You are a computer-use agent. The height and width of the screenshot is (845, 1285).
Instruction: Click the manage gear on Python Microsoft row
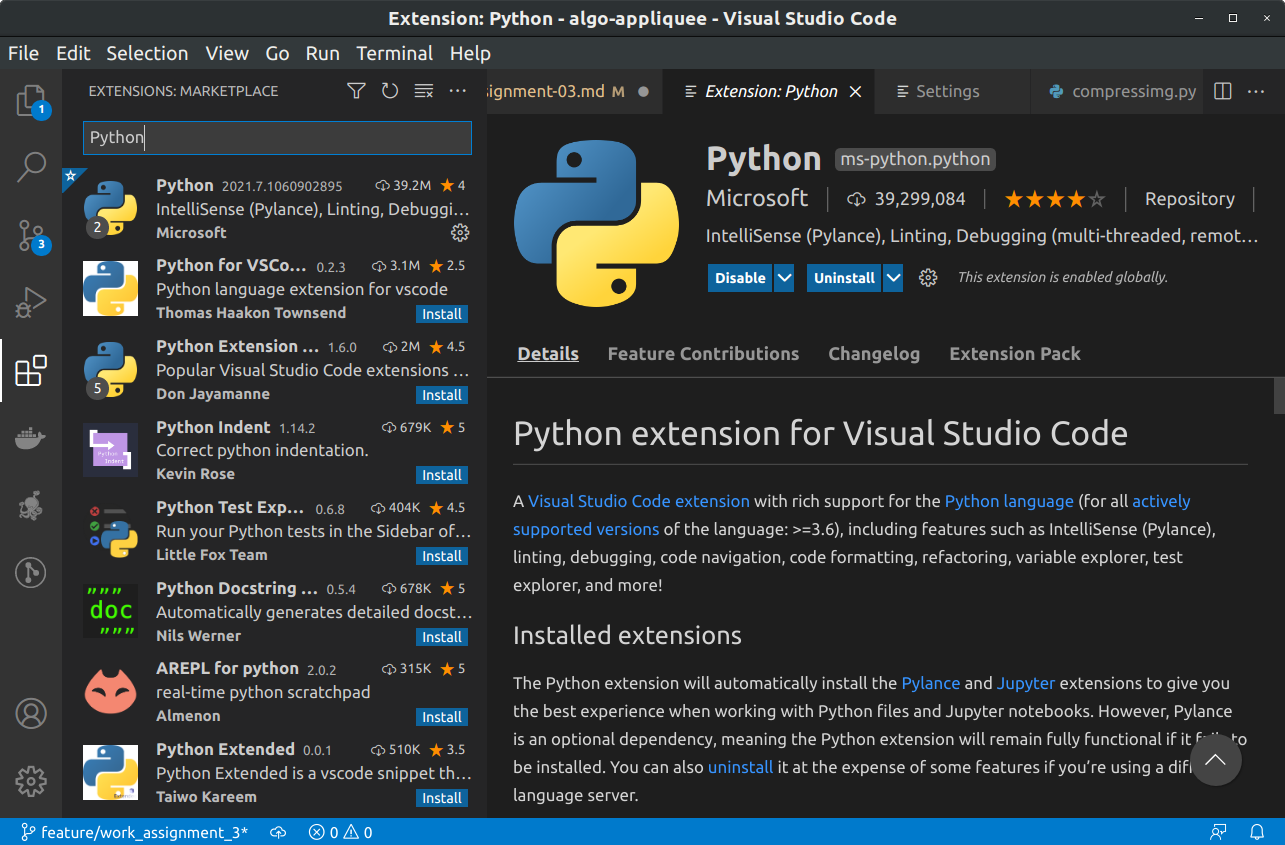pos(460,233)
